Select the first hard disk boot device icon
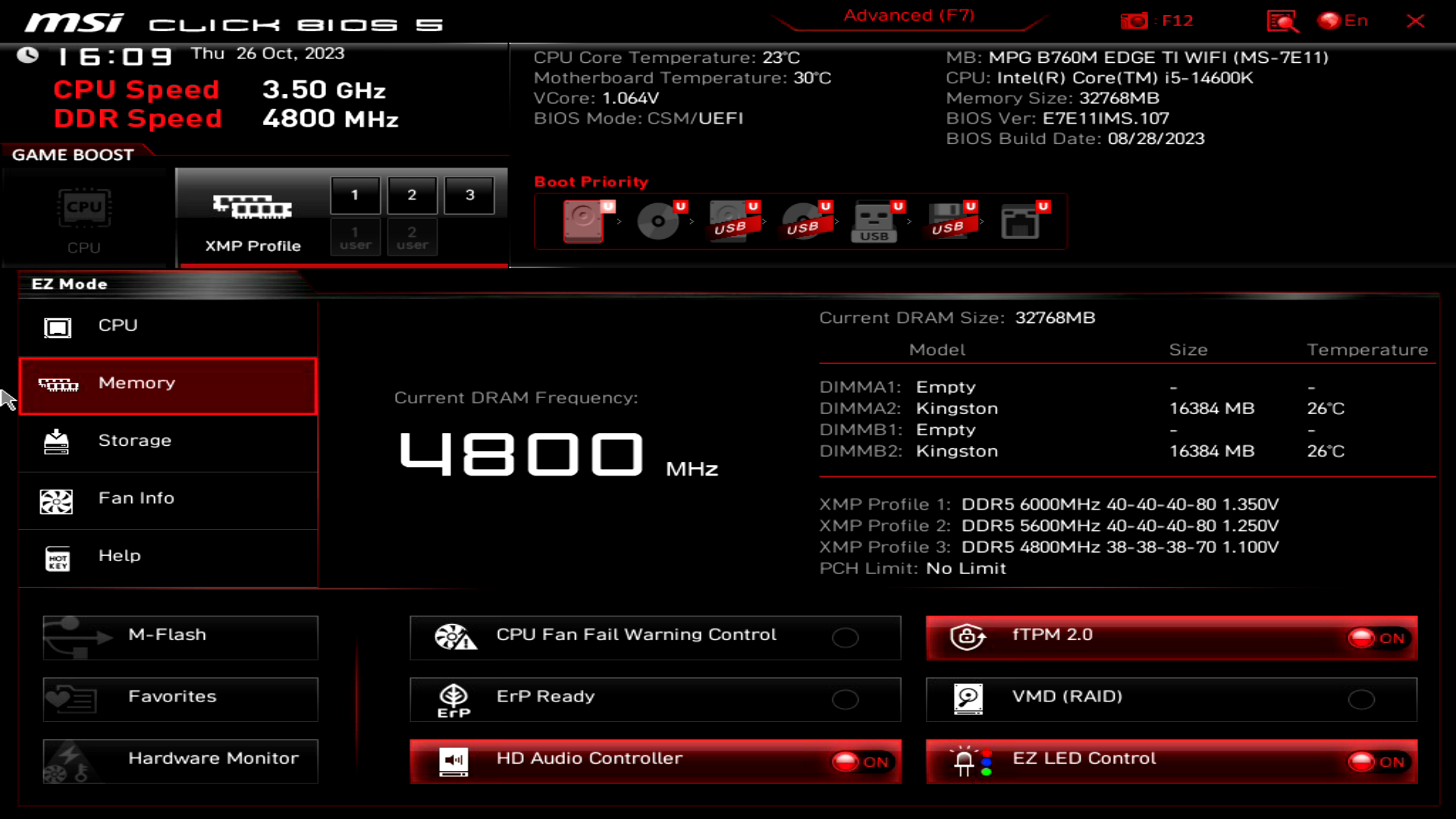This screenshot has width=1456, height=819. (584, 221)
